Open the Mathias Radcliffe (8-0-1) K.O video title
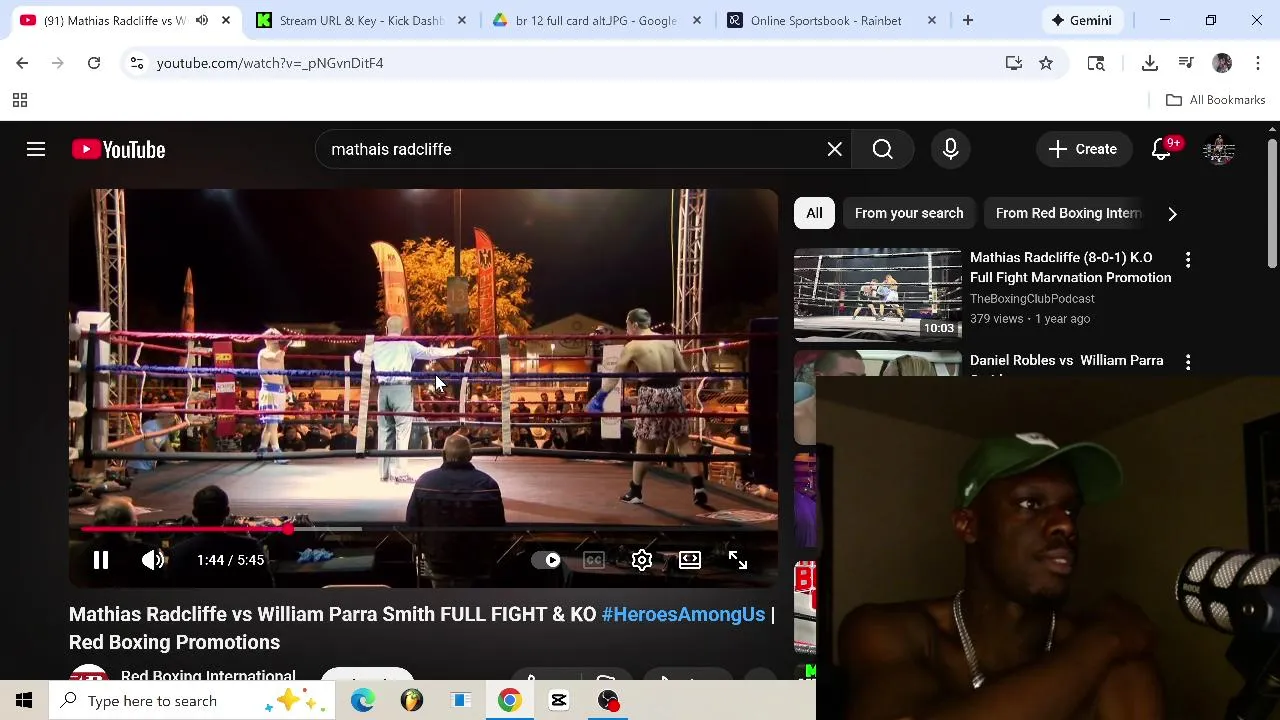The image size is (1280, 720). [x=1070, y=267]
